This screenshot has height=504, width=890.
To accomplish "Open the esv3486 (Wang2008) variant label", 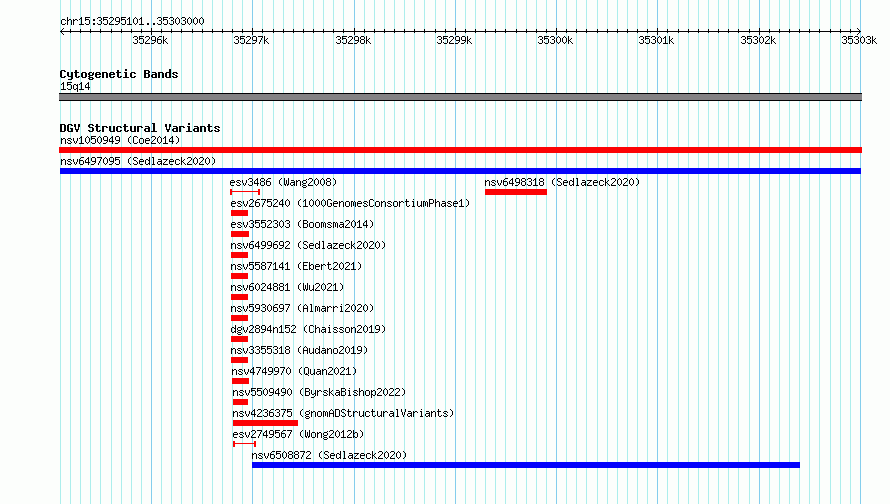I will pyautogui.click(x=283, y=182).
